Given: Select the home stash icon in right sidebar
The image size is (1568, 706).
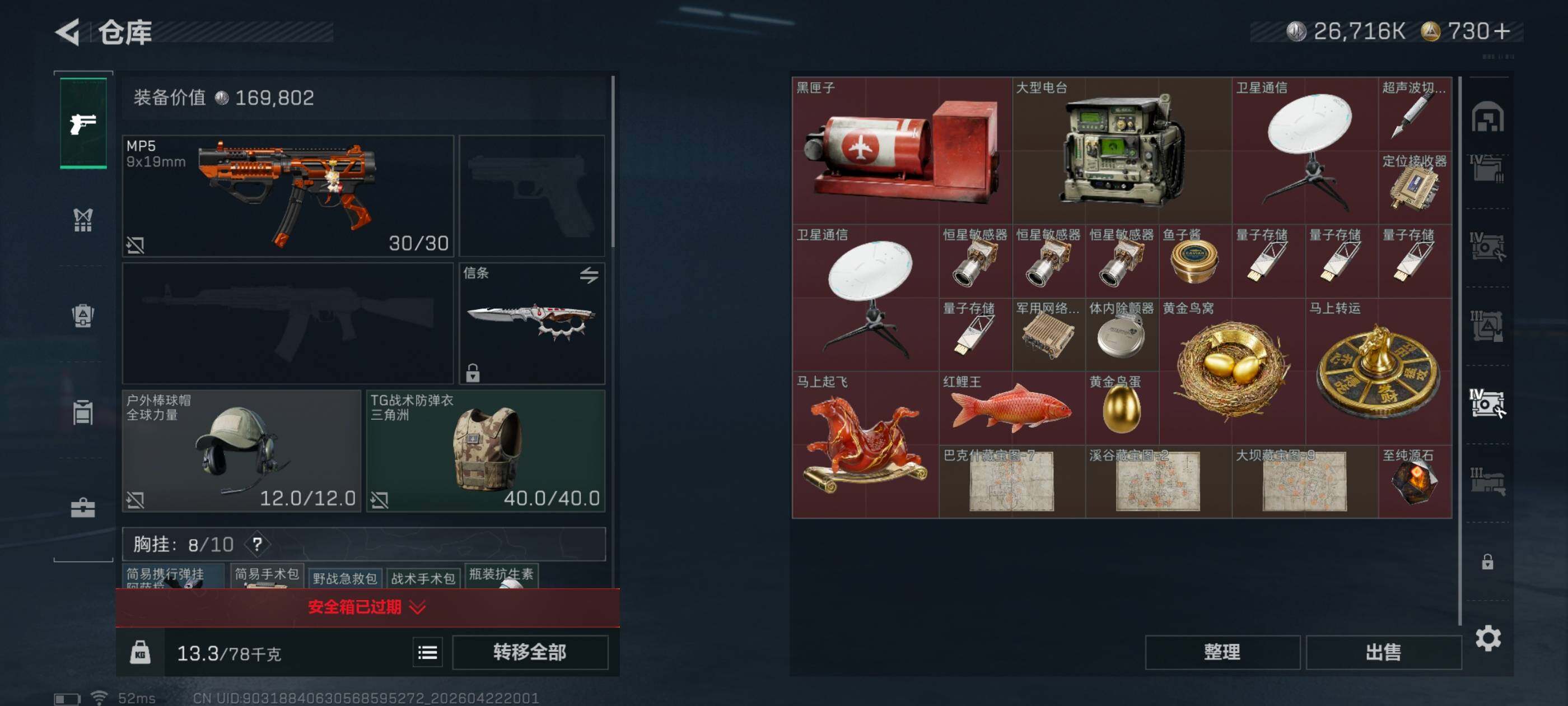Looking at the screenshot, I should tap(1488, 117).
